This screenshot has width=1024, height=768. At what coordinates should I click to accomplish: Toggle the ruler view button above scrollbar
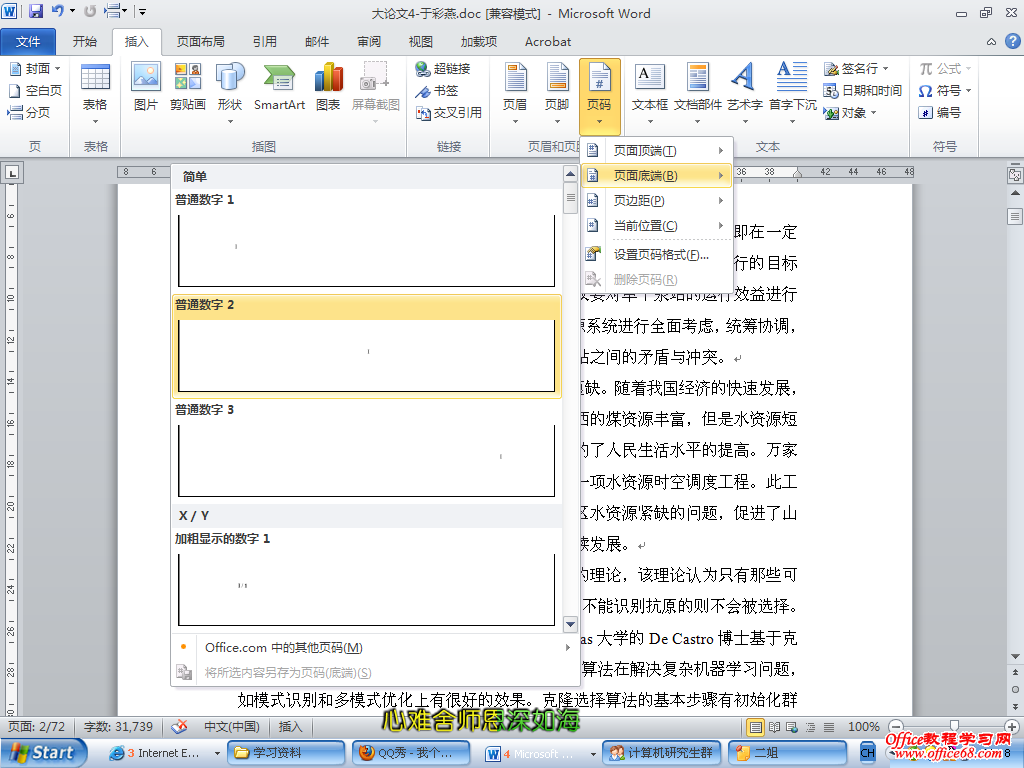click(1013, 174)
